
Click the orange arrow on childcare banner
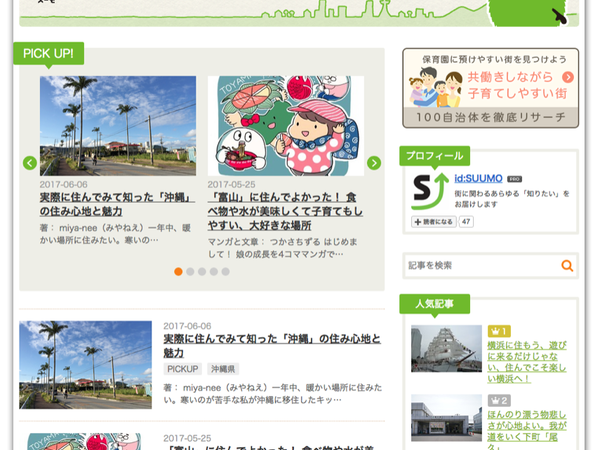click(568, 78)
